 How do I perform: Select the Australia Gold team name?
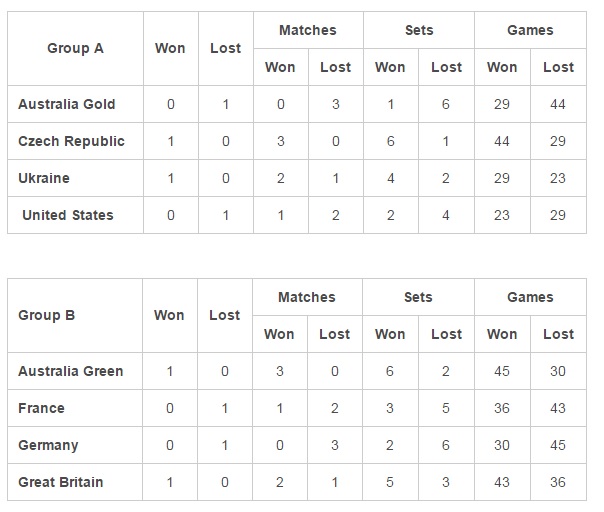[x=67, y=104]
